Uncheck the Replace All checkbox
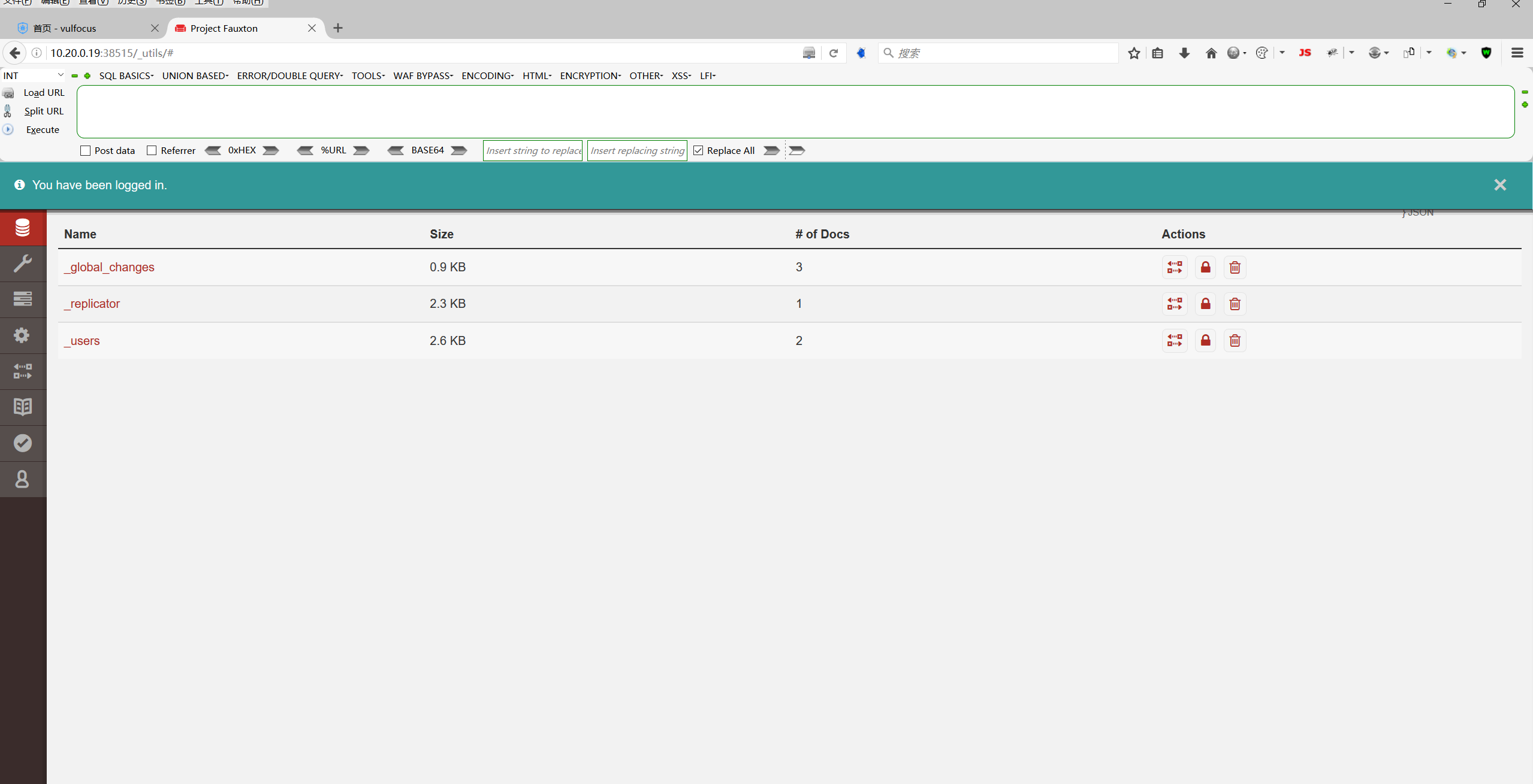Image resolution: width=1533 pixels, height=784 pixels. (x=698, y=151)
